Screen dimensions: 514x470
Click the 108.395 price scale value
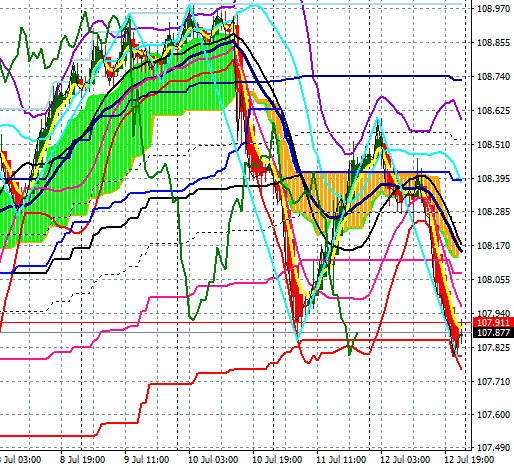point(494,179)
